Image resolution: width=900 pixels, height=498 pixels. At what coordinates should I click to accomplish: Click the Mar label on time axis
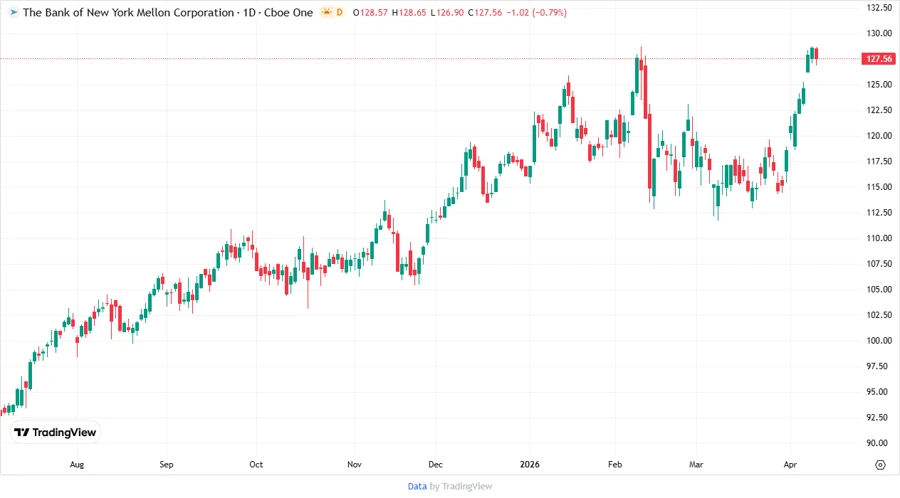click(x=696, y=464)
